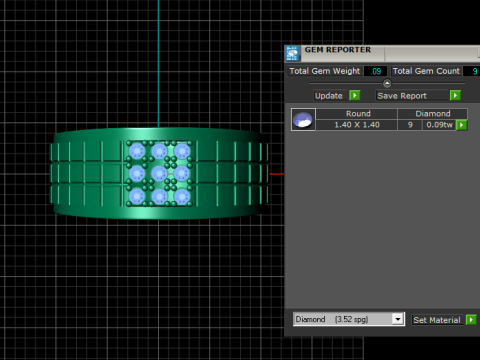Click the green arrow next to Set Material
The height and width of the screenshot is (360, 480).
pos(471,320)
